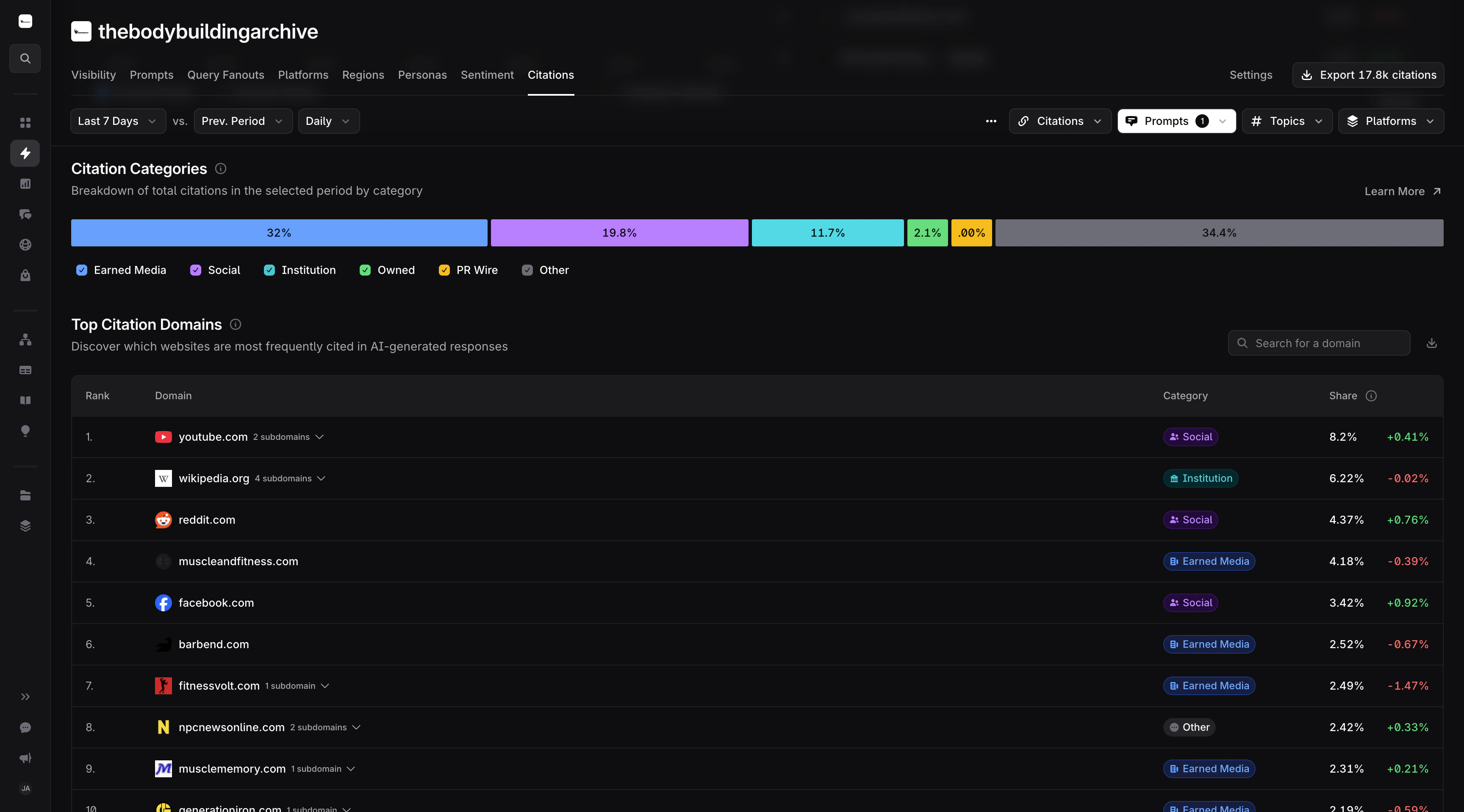Open the Citations filter dropdown
1464x812 pixels.
click(x=1060, y=121)
